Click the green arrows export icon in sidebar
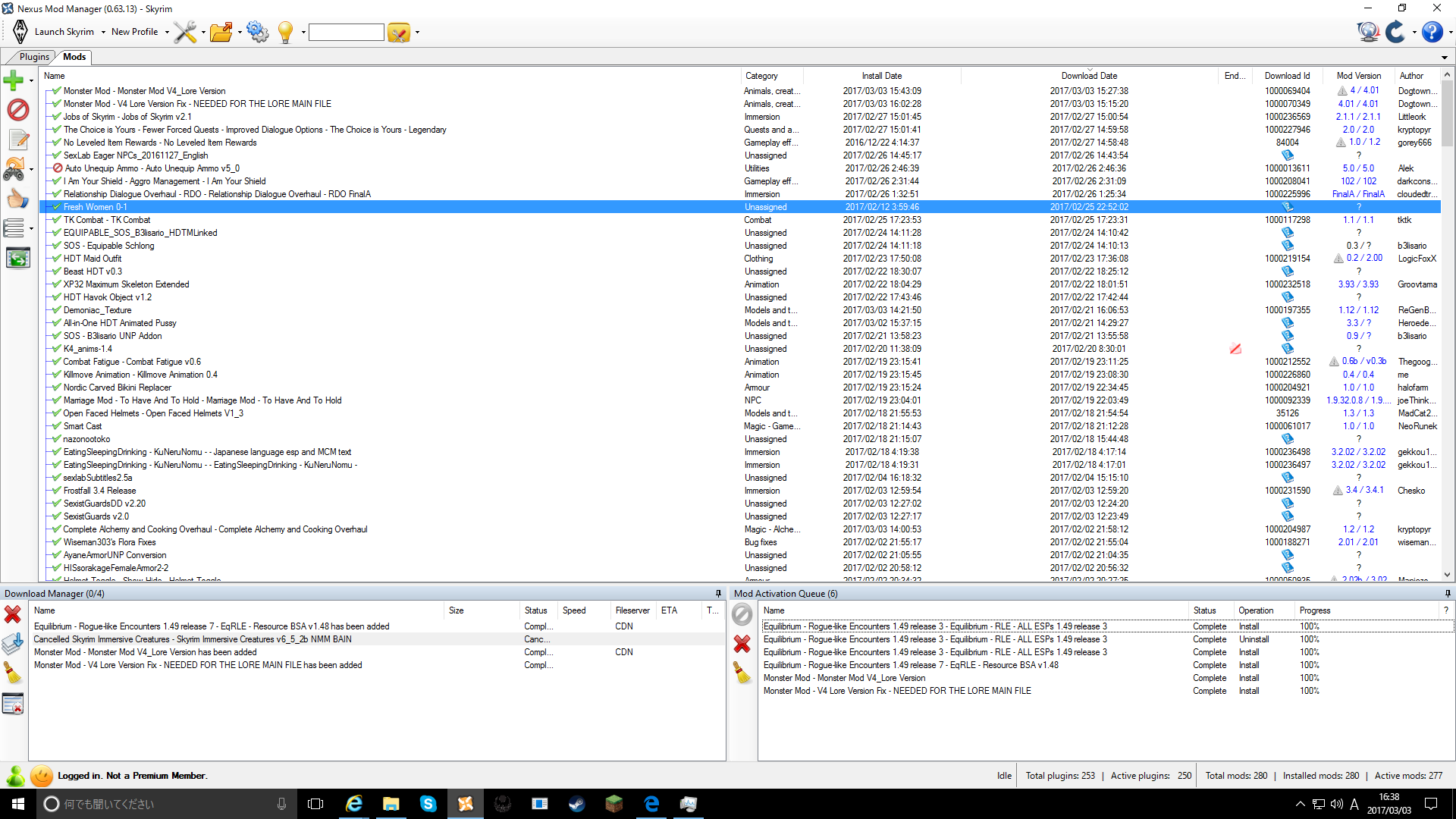 click(x=18, y=258)
